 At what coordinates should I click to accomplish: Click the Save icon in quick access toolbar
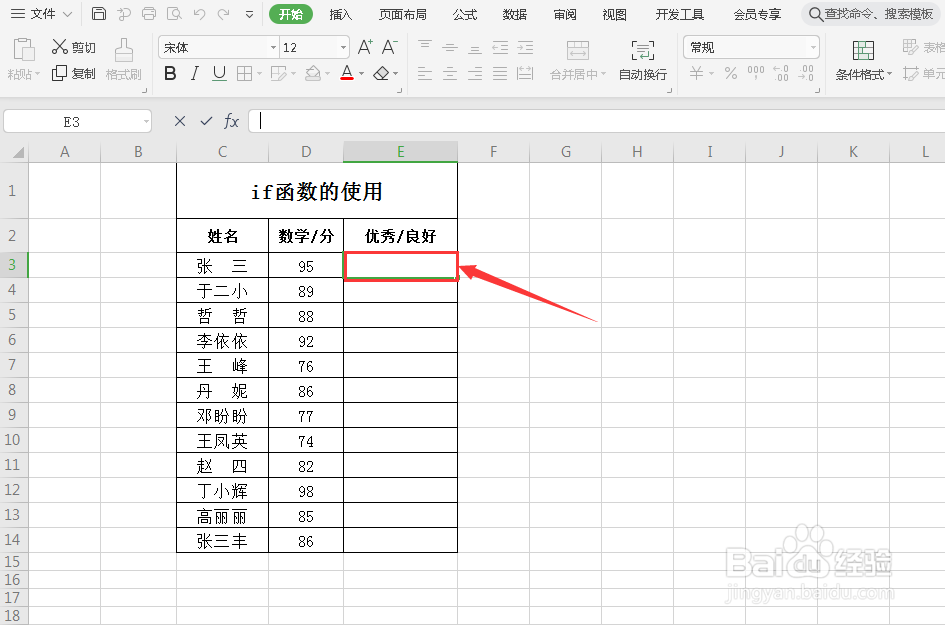coord(98,14)
